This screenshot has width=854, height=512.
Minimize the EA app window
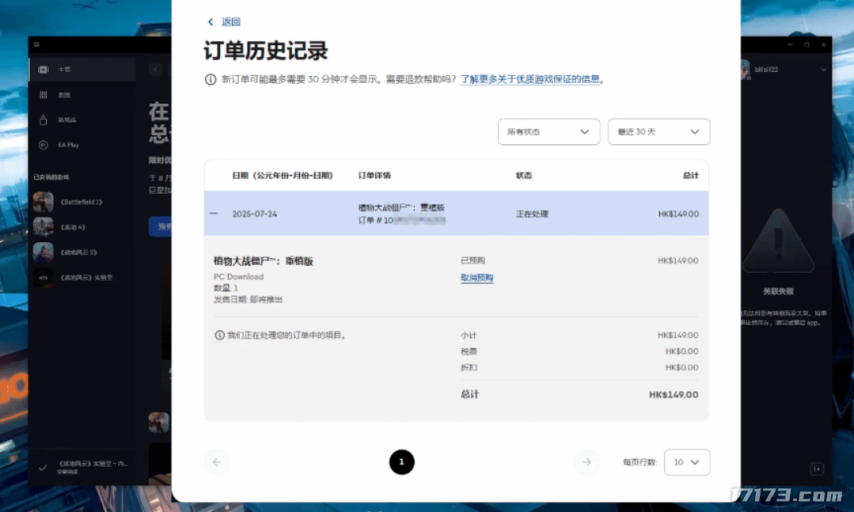coord(790,45)
